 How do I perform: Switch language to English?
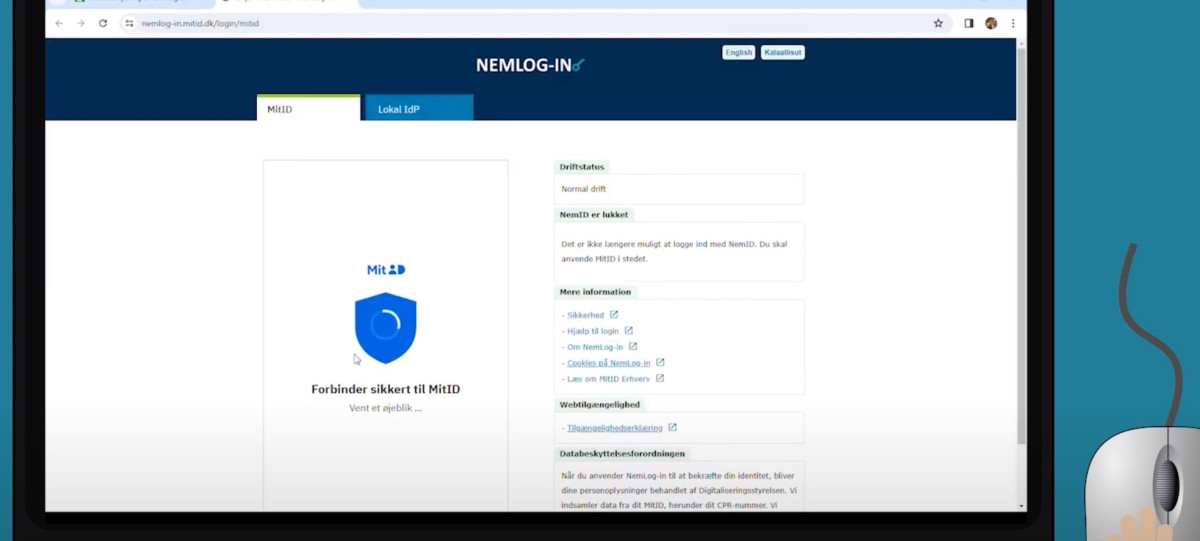(x=739, y=52)
